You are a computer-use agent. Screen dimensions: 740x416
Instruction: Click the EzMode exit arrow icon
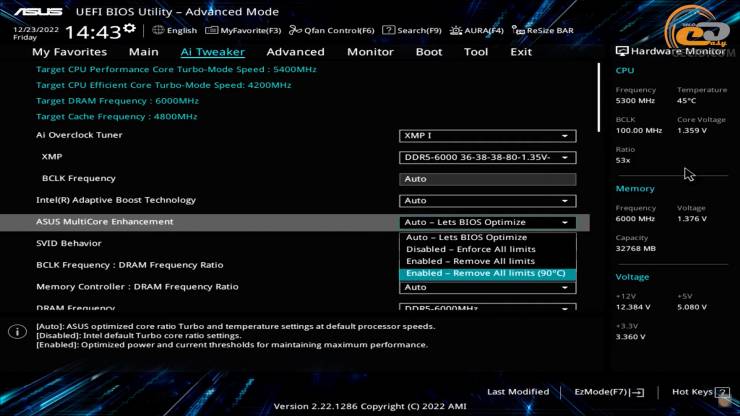pos(638,392)
